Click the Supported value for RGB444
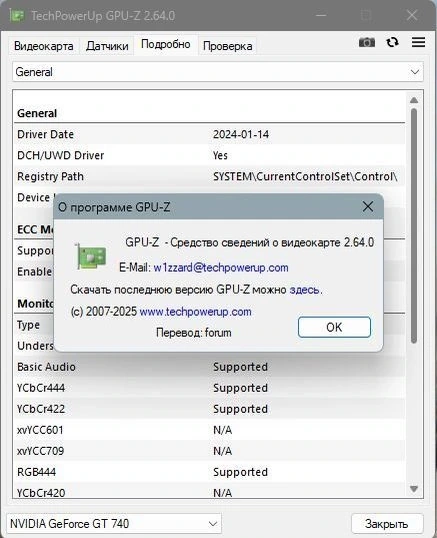This screenshot has height=538, width=437. click(240, 472)
